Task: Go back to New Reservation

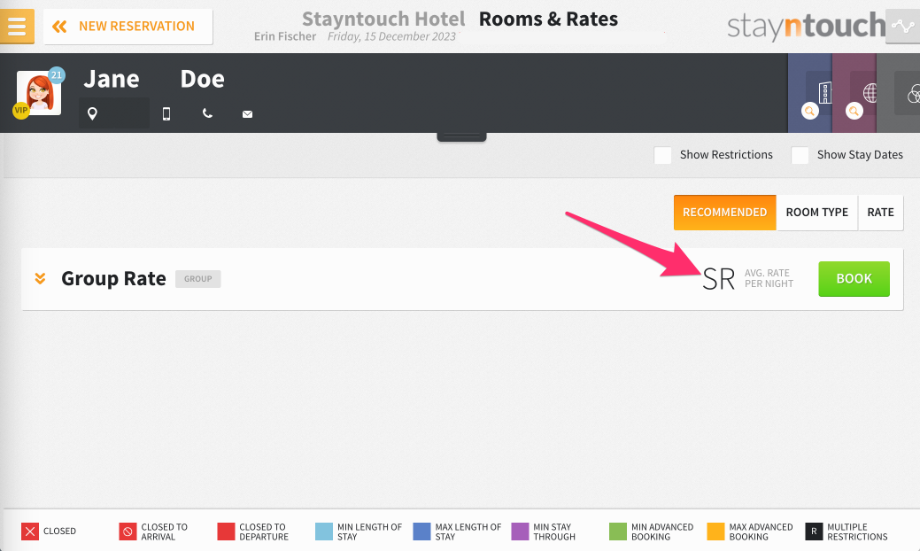Action: click(x=128, y=26)
